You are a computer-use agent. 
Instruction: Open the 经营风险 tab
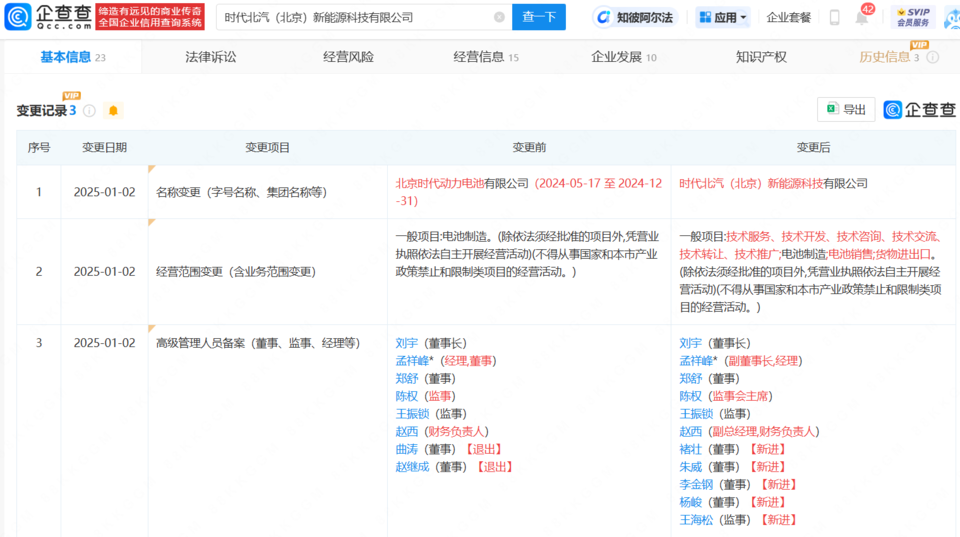[348, 57]
